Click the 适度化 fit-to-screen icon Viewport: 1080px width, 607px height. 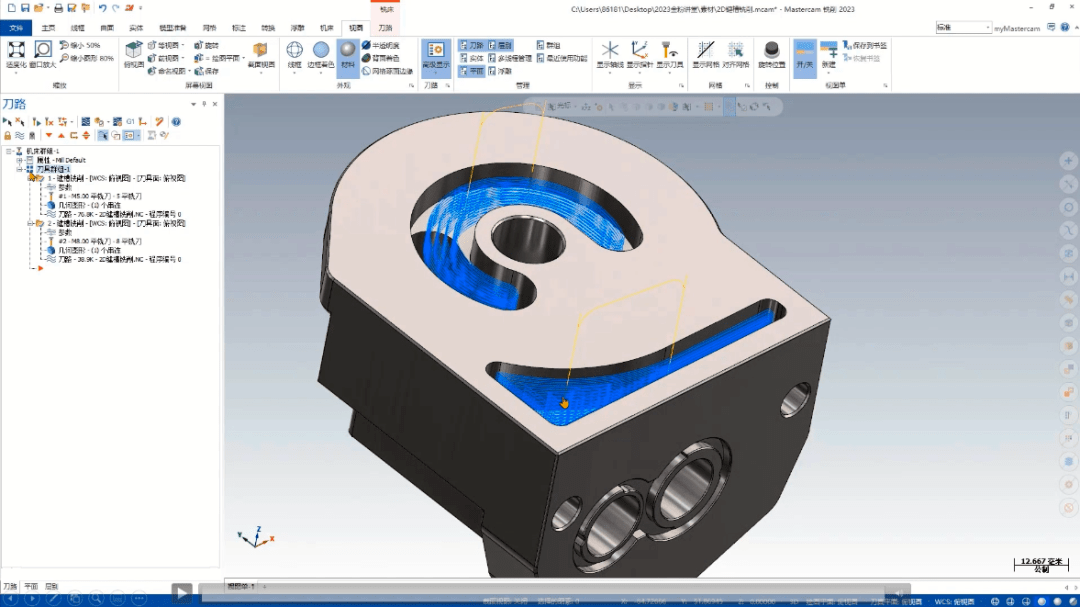point(16,52)
